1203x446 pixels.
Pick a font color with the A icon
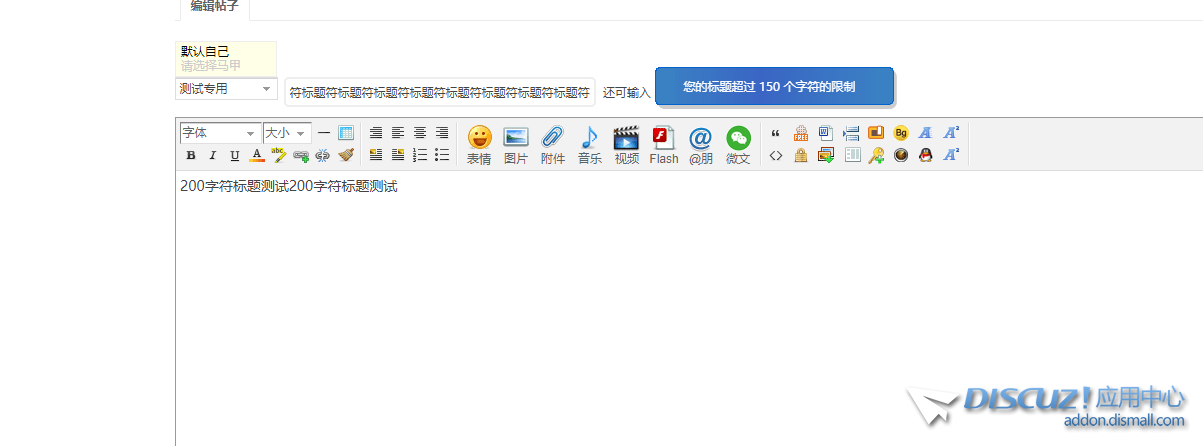[257, 155]
